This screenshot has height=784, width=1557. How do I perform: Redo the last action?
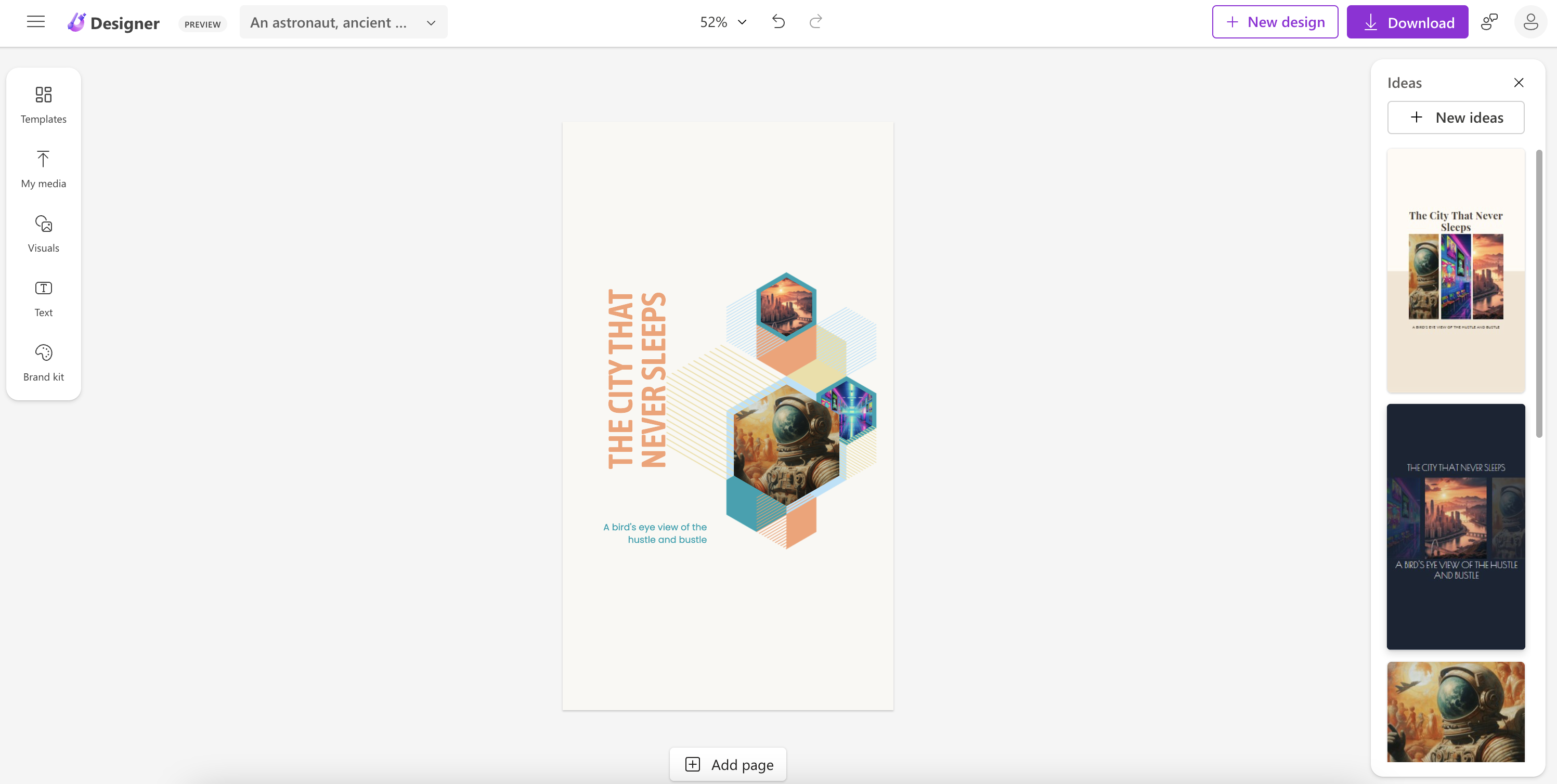point(815,22)
